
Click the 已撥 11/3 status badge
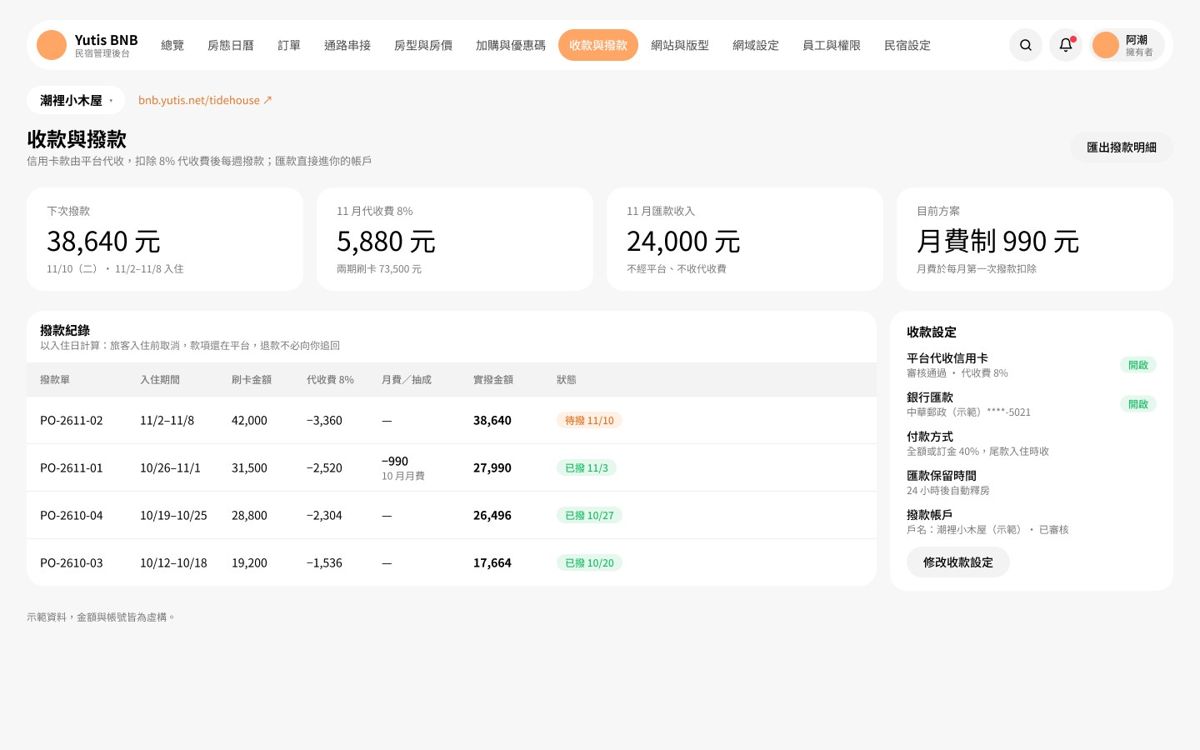[x=586, y=467]
